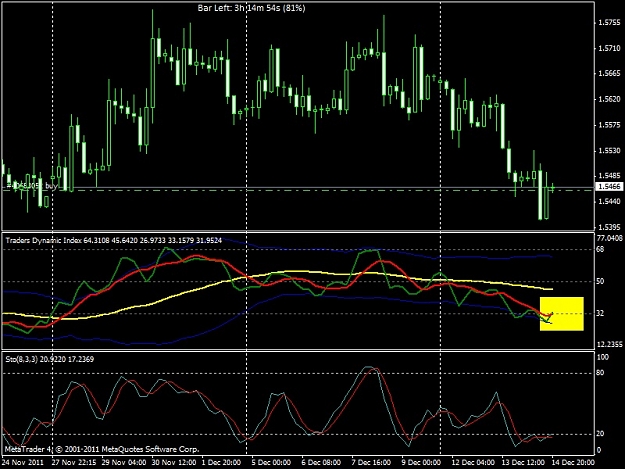This screenshot has height=469, width=625.
Task: Click the 1.5755 price scale label
Action: (x=609, y=23)
